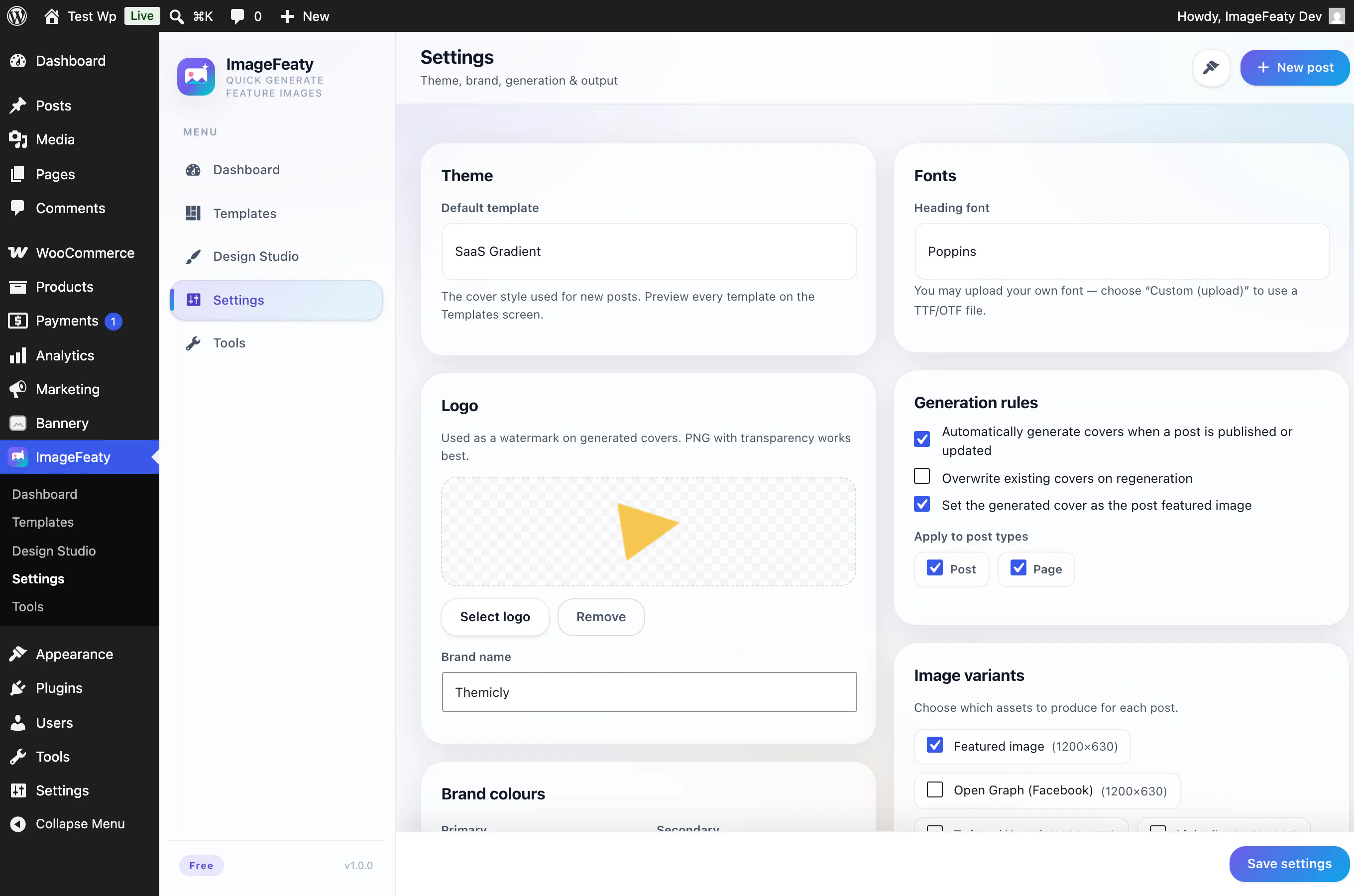1354x896 pixels.
Task: Click the Templates grid icon in plugin menu
Action: [x=193, y=213]
